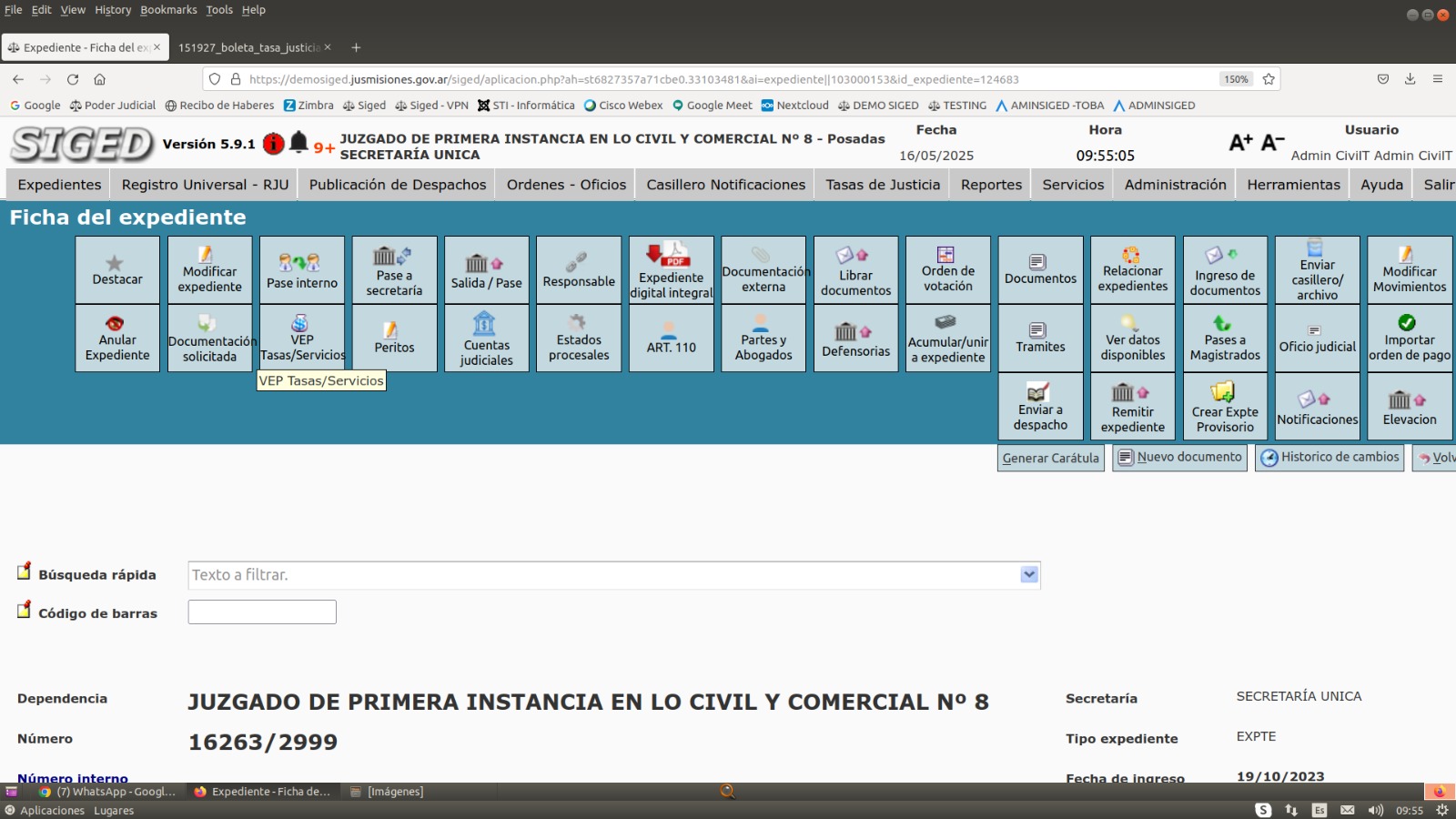
Task: Click Enviar a despacho tile
Action: point(1040,407)
